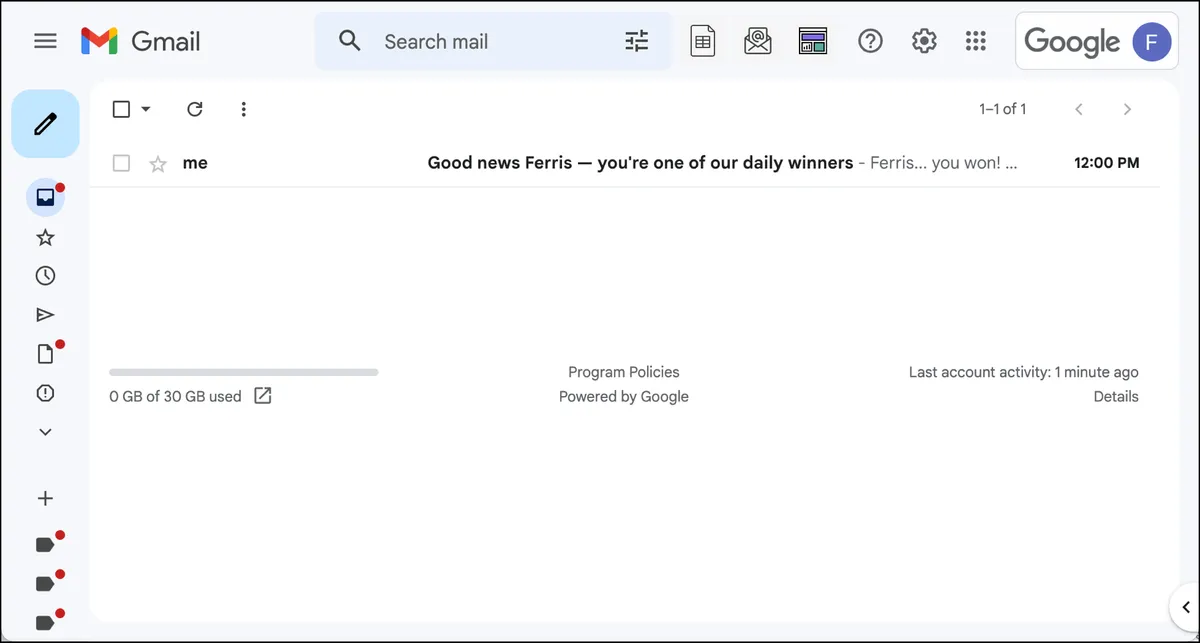
Task: Go to the older page arrow
Action: click(x=1127, y=109)
